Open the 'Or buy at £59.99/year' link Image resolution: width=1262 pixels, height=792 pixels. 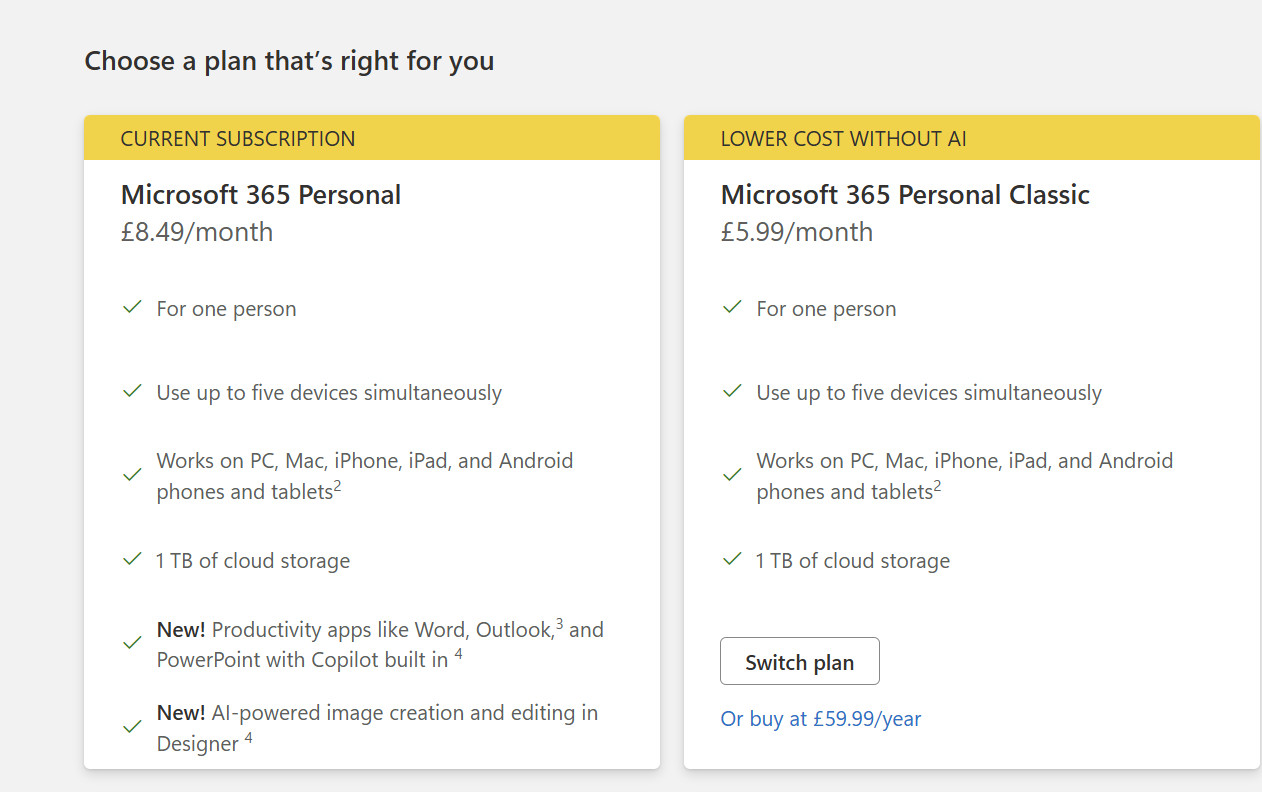tap(820, 718)
